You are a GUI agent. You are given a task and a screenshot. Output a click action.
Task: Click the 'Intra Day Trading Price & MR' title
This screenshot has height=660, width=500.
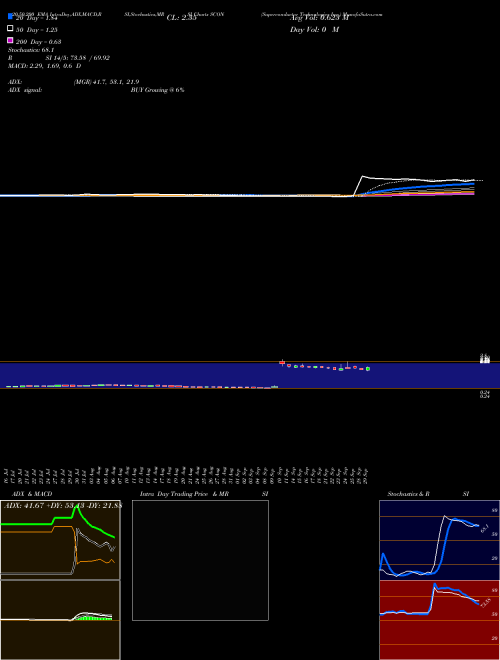click(x=184, y=494)
